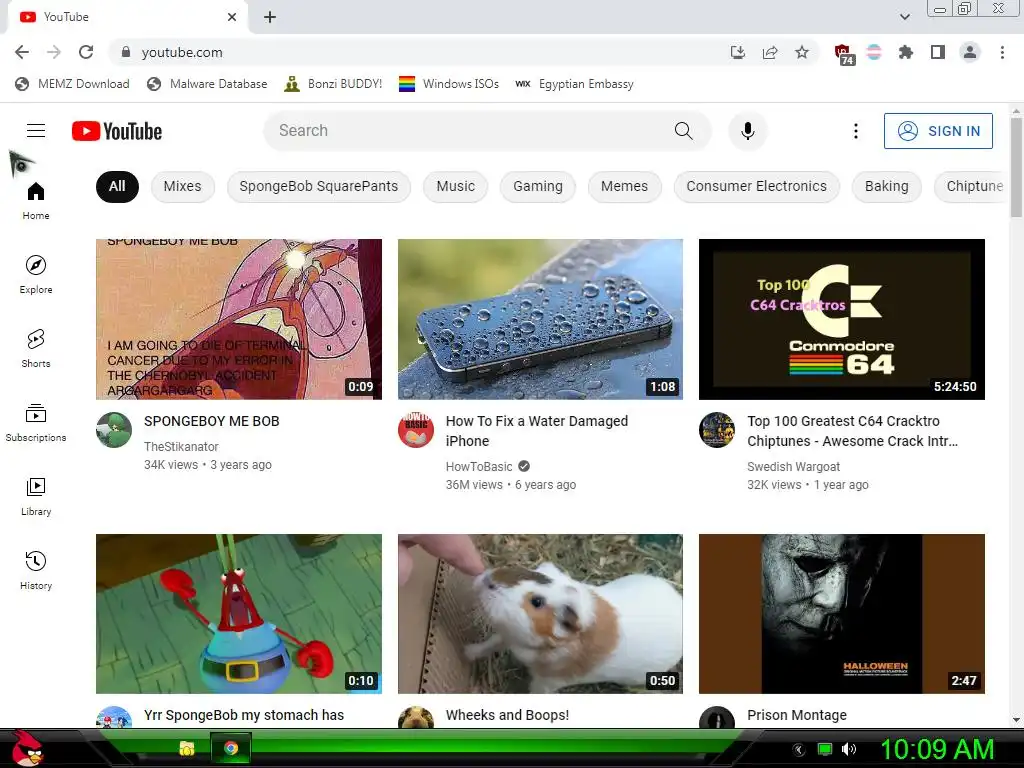
Task: Select the Baking filter chip
Action: point(886,186)
